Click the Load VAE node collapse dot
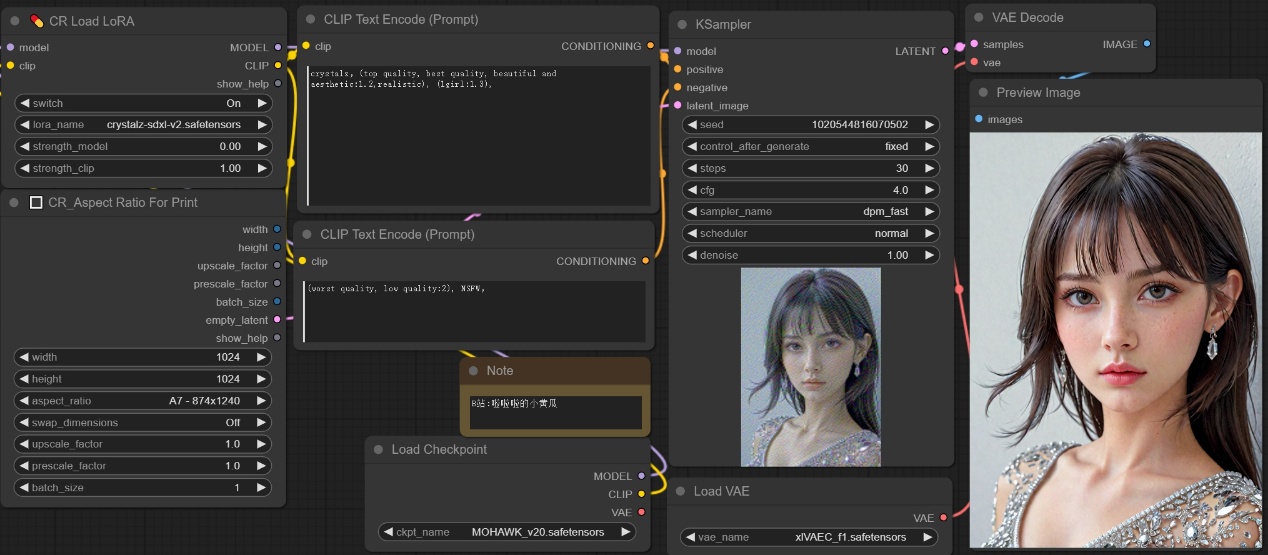Image resolution: width=1268 pixels, height=555 pixels. pos(681,491)
